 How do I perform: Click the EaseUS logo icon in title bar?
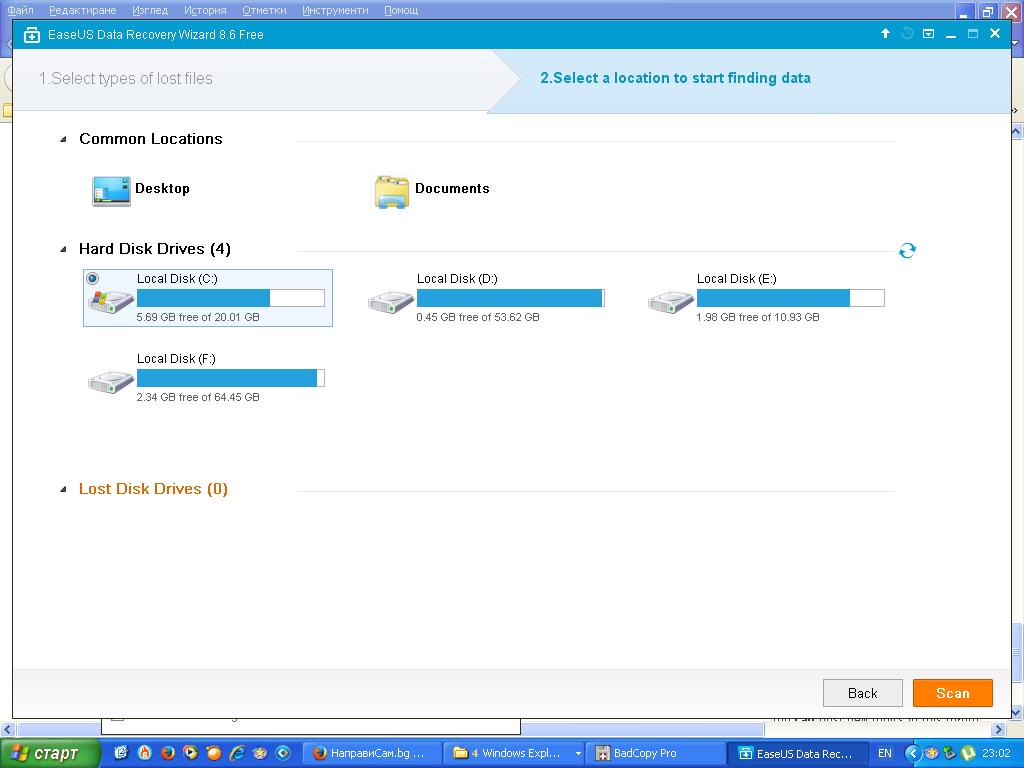31,35
